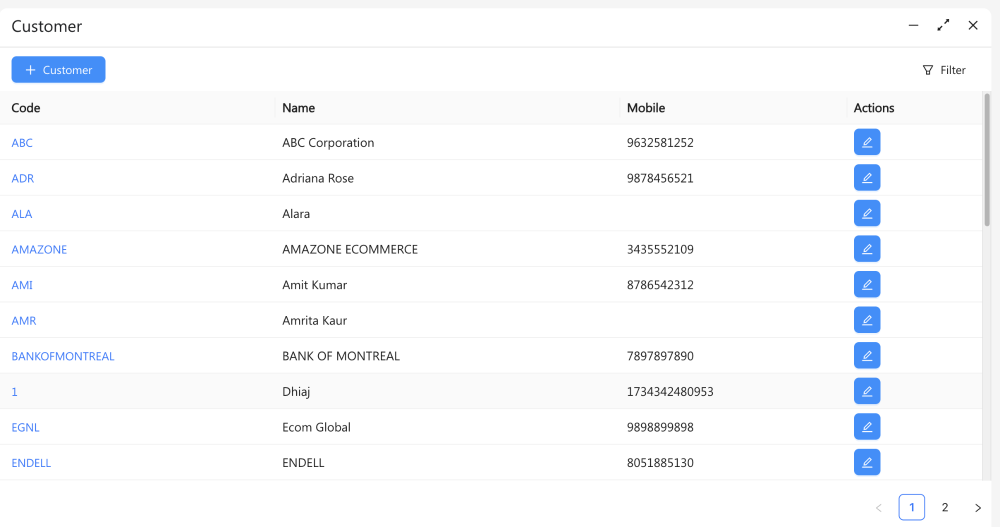Expand the Customer window to fullscreen
Screen dimensions: 1000x527
tap(943, 26)
